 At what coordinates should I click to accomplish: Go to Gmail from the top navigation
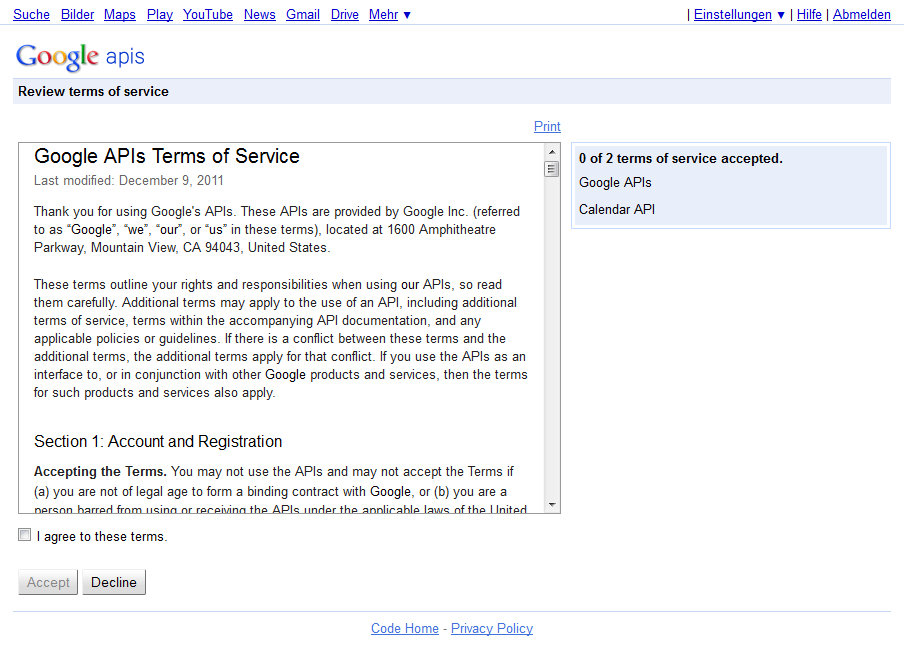tap(302, 14)
